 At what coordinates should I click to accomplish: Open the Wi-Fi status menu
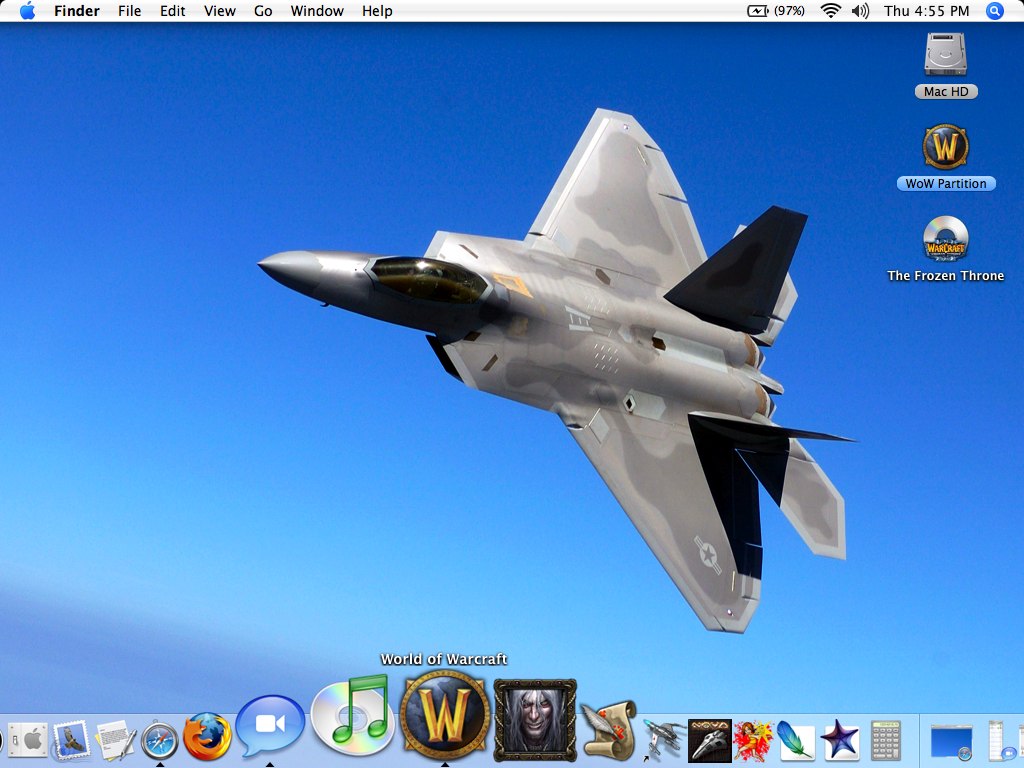pyautogui.click(x=830, y=11)
